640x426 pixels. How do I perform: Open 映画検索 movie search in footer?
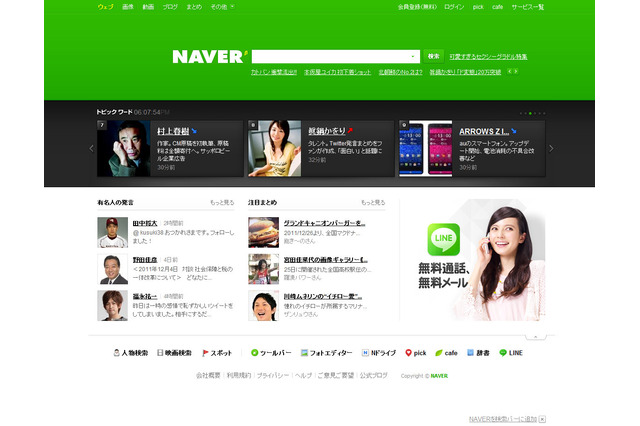coord(174,353)
